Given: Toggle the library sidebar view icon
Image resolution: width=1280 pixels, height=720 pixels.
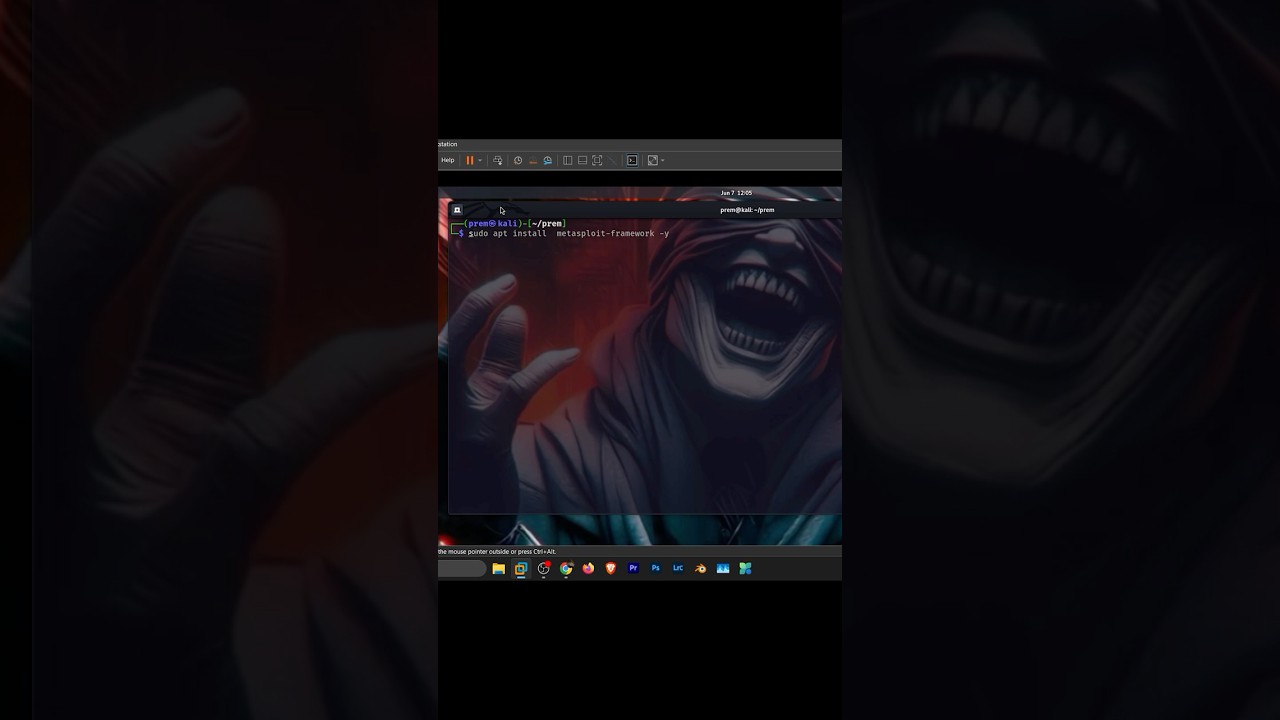Looking at the screenshot, I should click(568, 160).
